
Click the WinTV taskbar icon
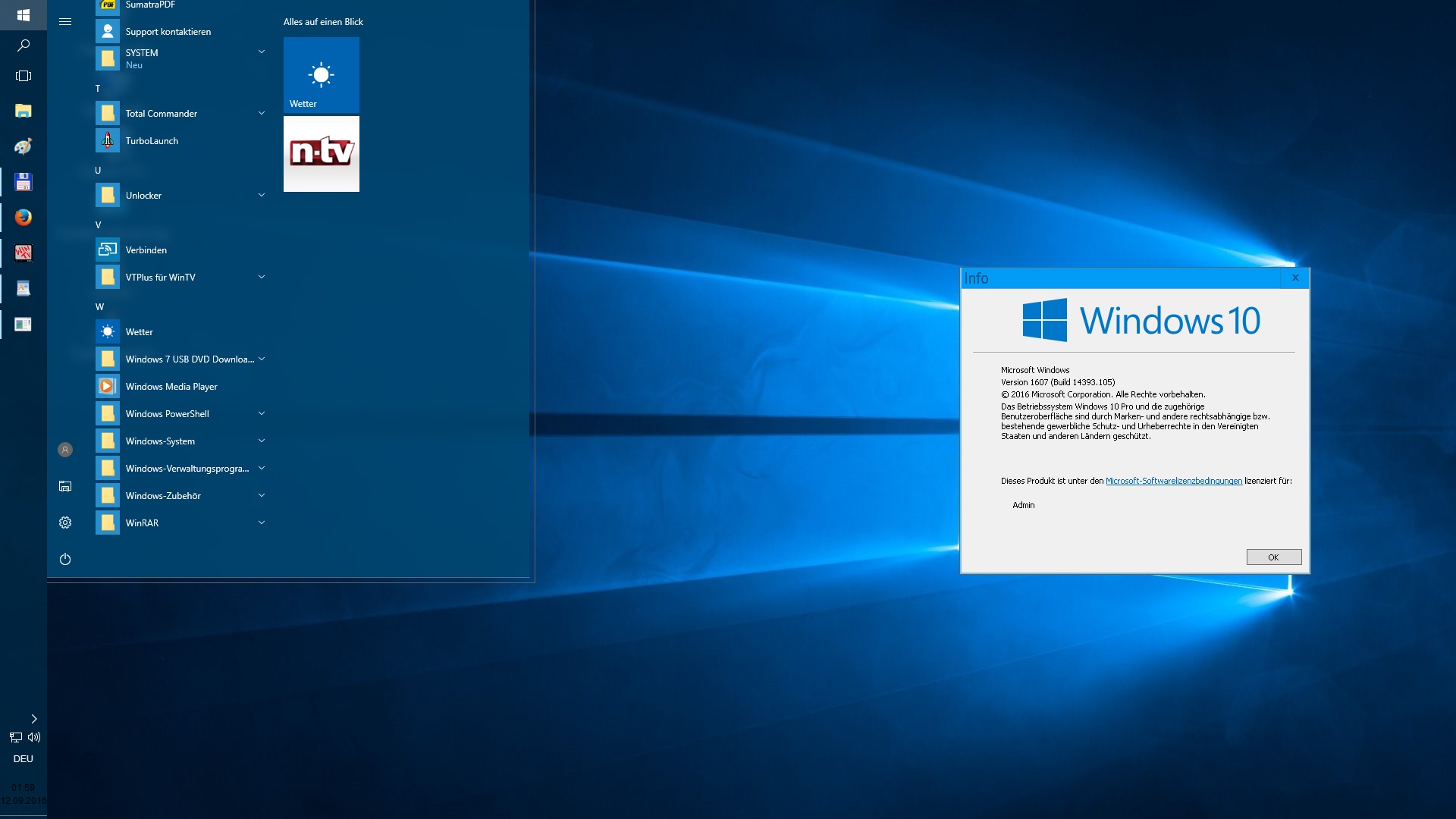coord(23,253)
